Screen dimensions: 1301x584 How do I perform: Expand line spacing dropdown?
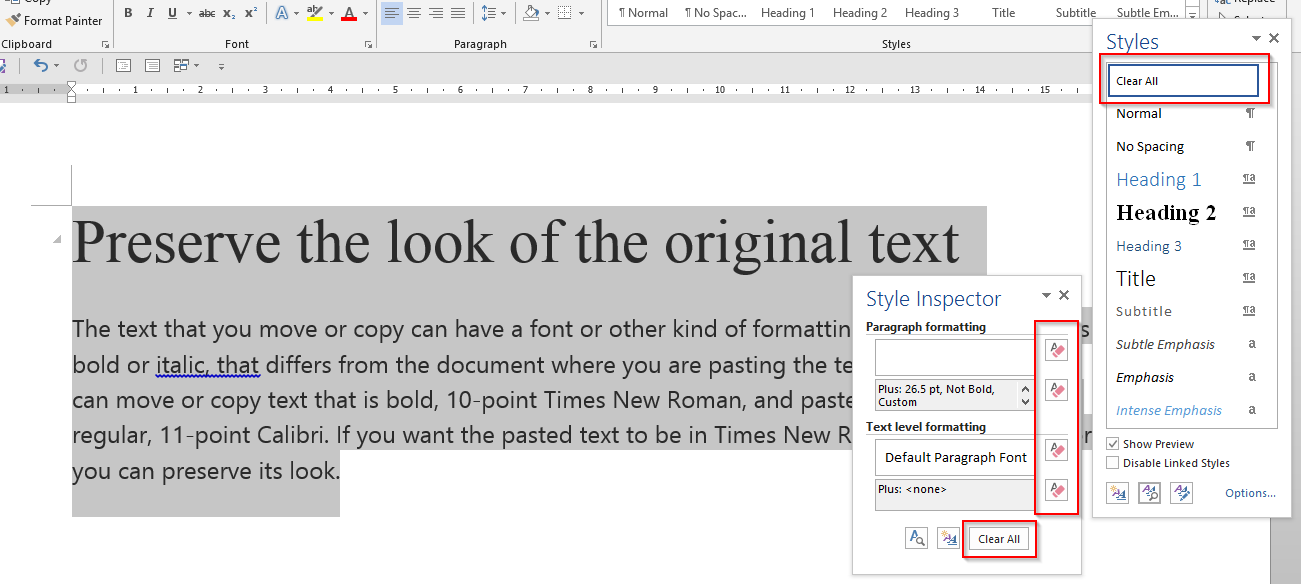click(502, 13)
